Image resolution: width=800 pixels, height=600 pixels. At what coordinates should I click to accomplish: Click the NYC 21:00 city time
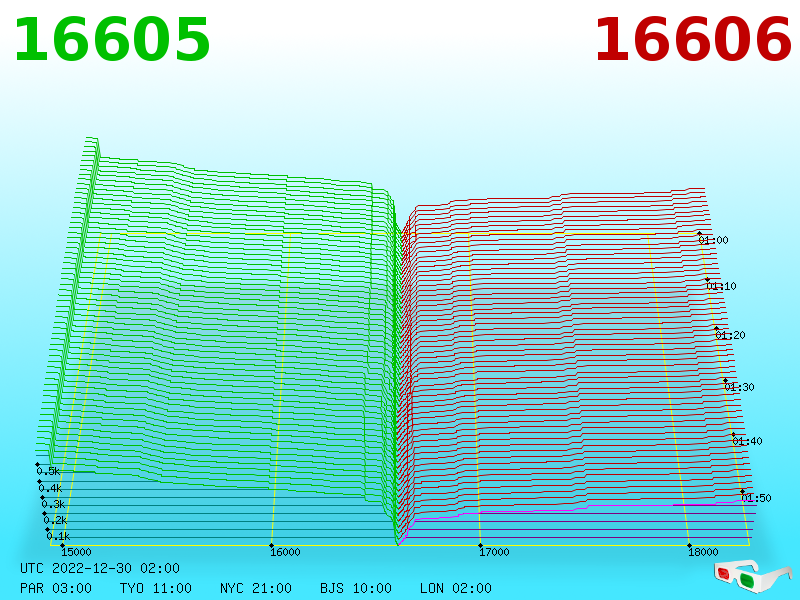pyautogui.click(x=256, y=588)
